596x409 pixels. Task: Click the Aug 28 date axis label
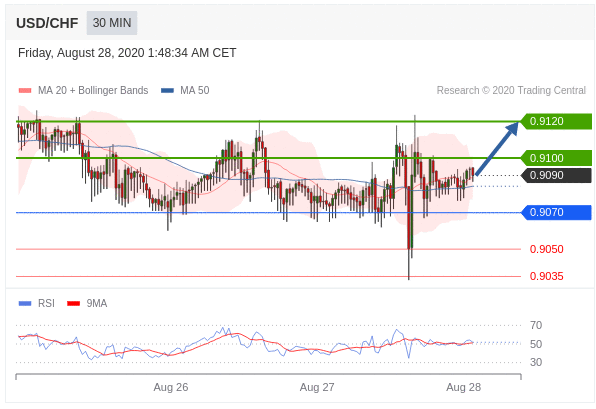[463, 387]
